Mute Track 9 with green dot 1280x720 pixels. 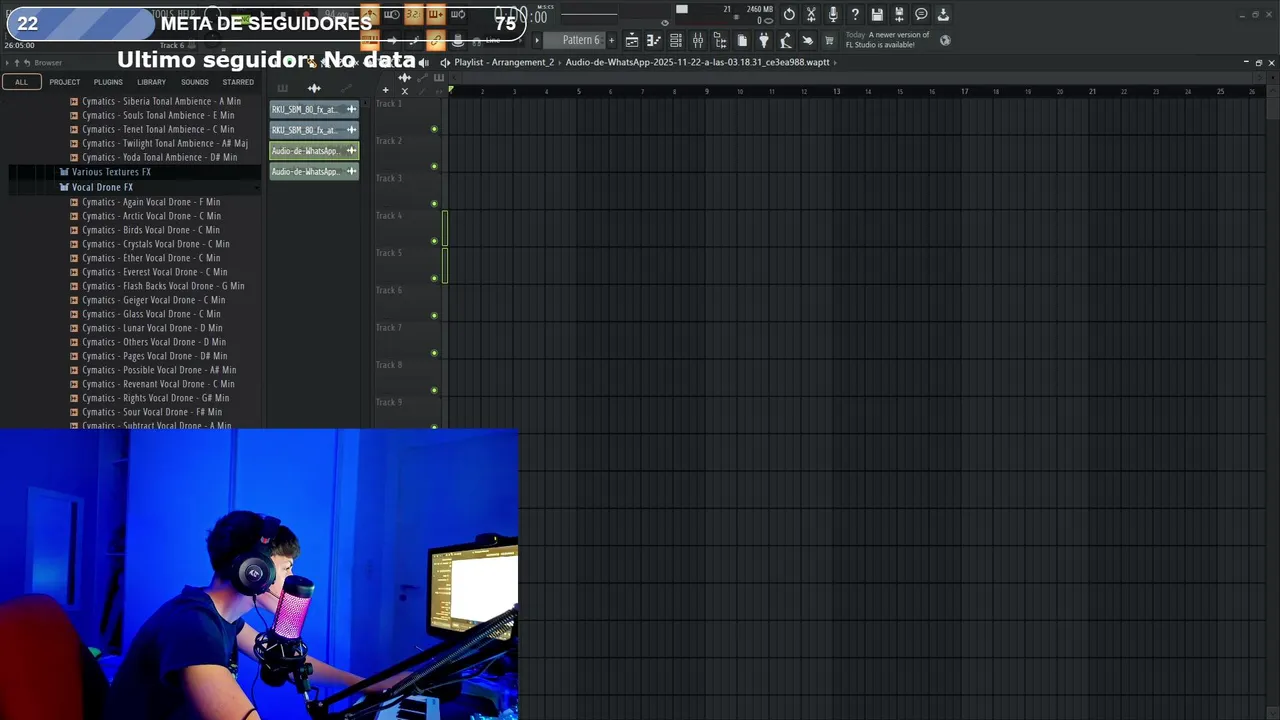434,426
